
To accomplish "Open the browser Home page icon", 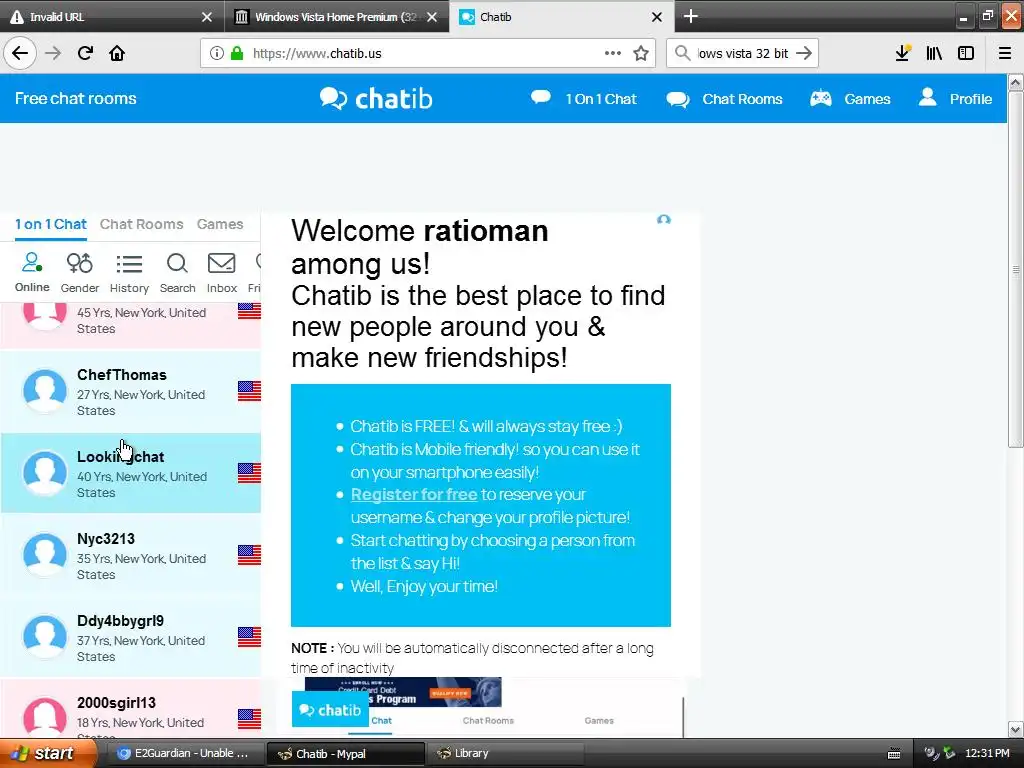I will click(117, 53).
